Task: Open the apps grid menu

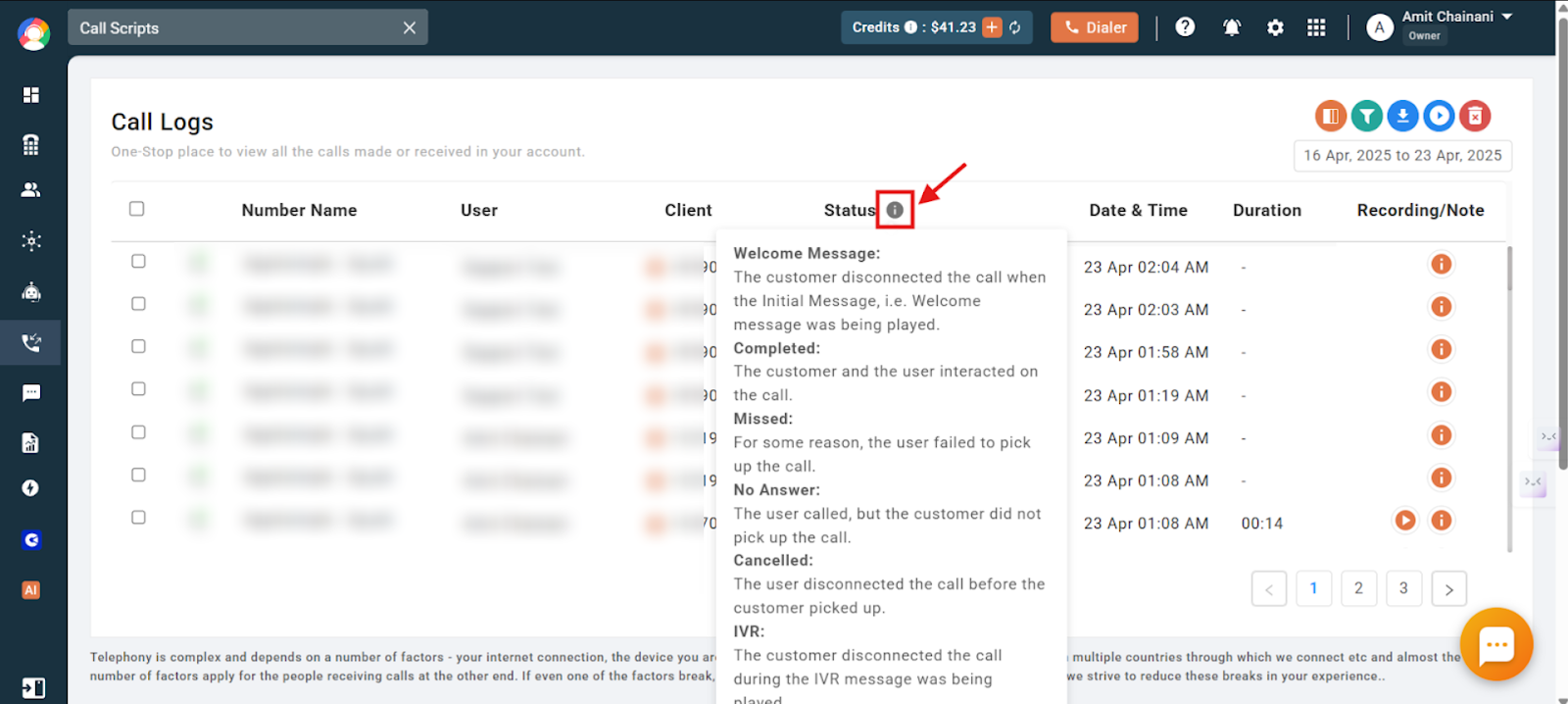Action: click(x=1316, y=27)
